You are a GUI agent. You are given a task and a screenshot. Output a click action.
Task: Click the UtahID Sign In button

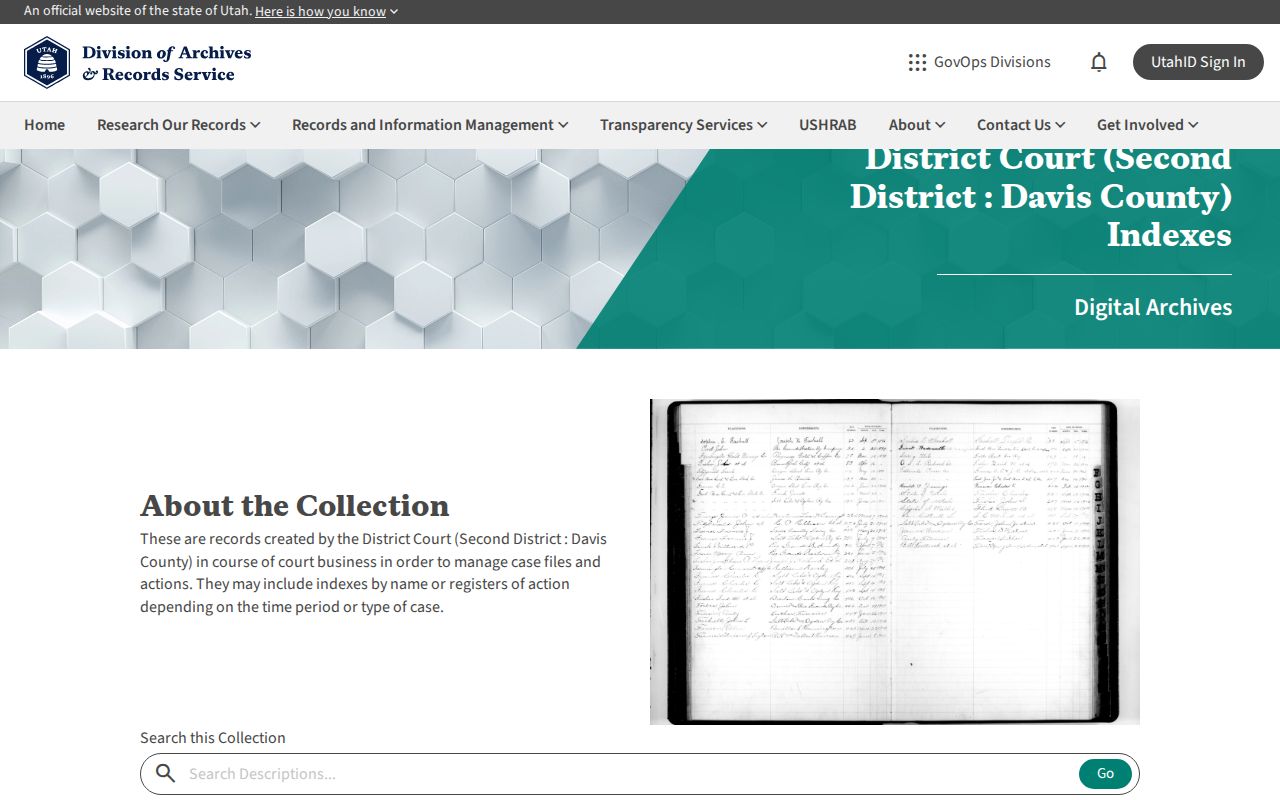coord(1198,62)
